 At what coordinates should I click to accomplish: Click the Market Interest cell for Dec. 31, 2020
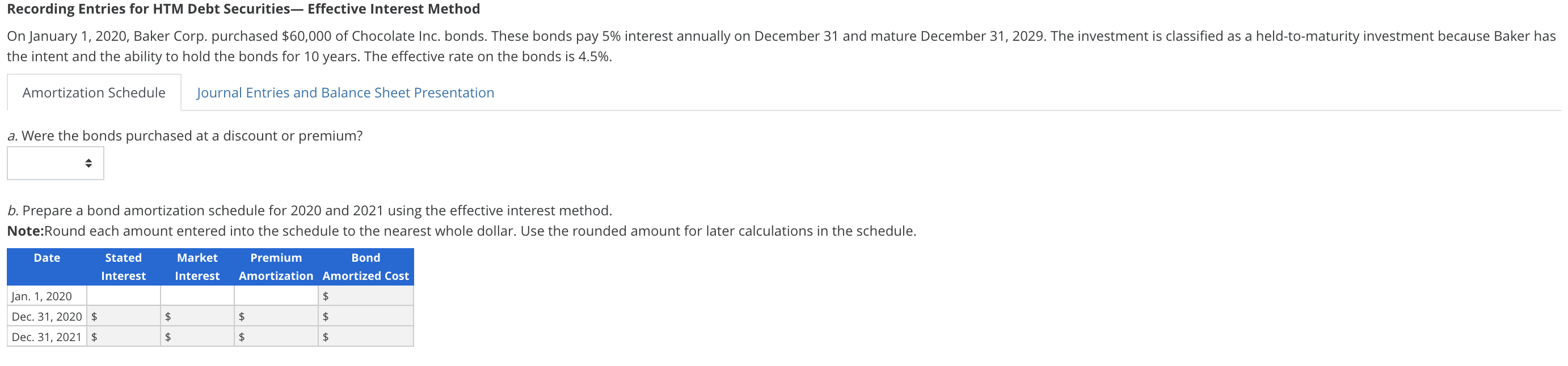[x=197, y=316]
